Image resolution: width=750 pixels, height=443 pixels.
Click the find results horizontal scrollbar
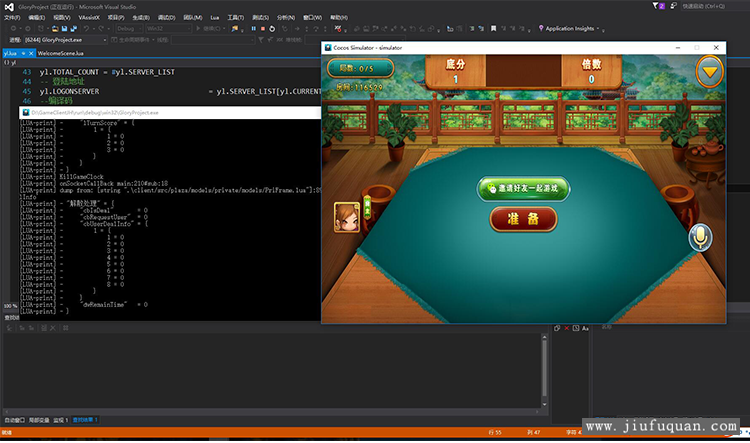tap(271, 411)
